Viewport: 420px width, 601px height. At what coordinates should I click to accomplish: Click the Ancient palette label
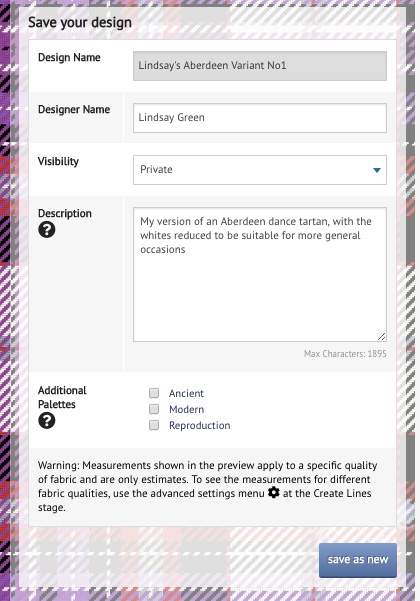pos(186,393)
